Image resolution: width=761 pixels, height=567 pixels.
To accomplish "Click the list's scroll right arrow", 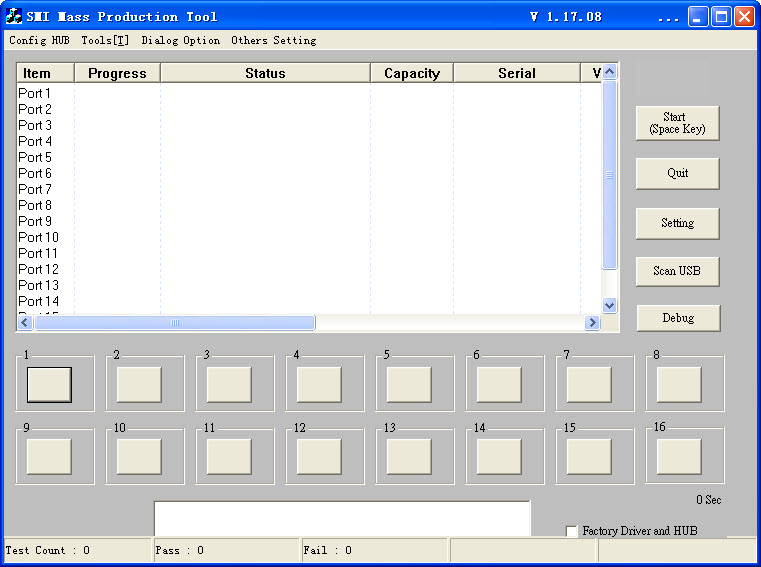I will [x=592, y=323].
